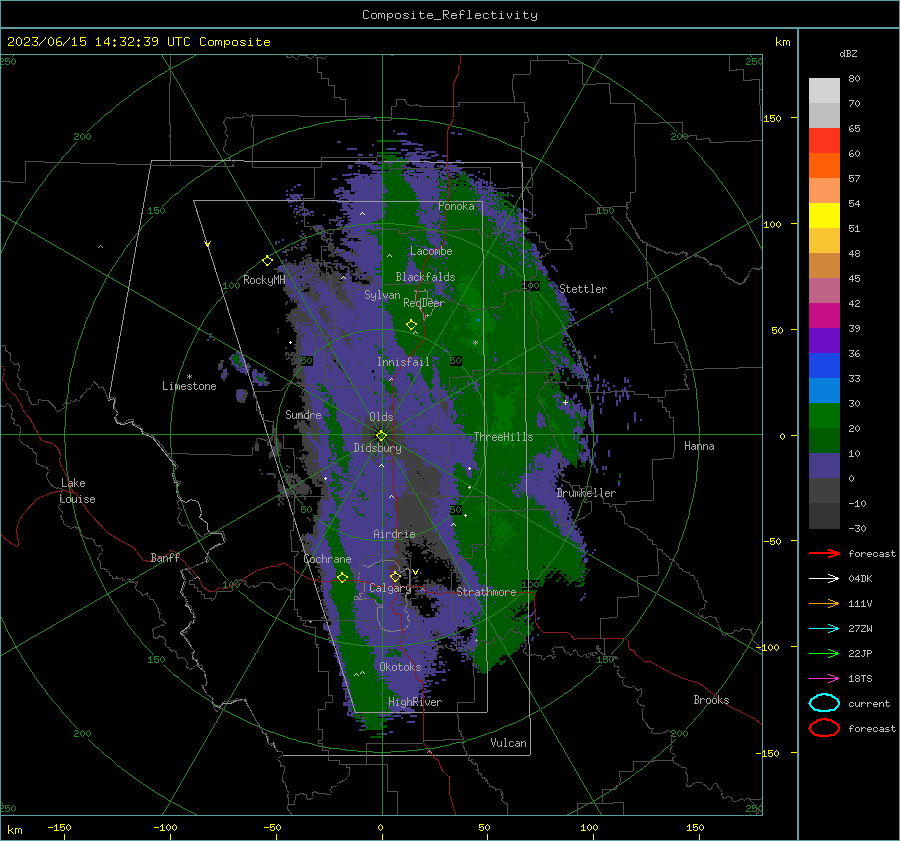Pick the magenta 18TS arrow symbol
This screenshot has height=841, width=900.
[824, 679]
